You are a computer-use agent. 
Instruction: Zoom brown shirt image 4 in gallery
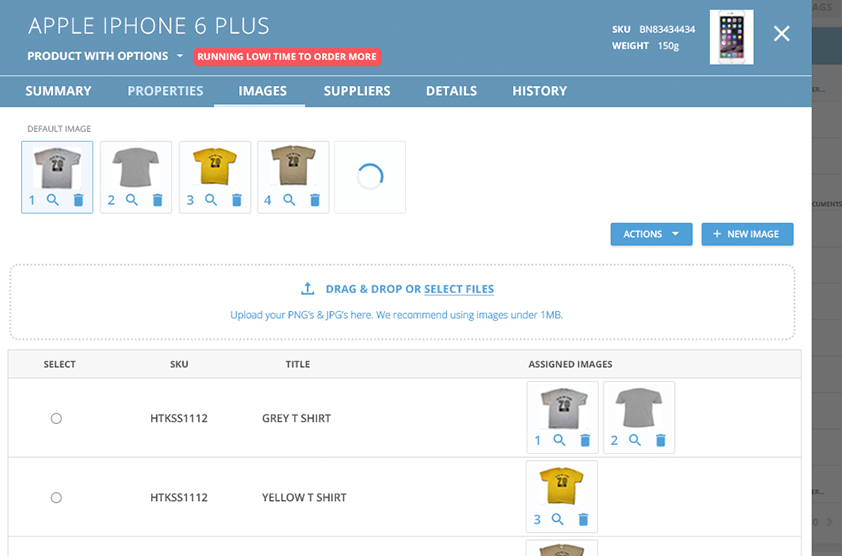(289, 200)
